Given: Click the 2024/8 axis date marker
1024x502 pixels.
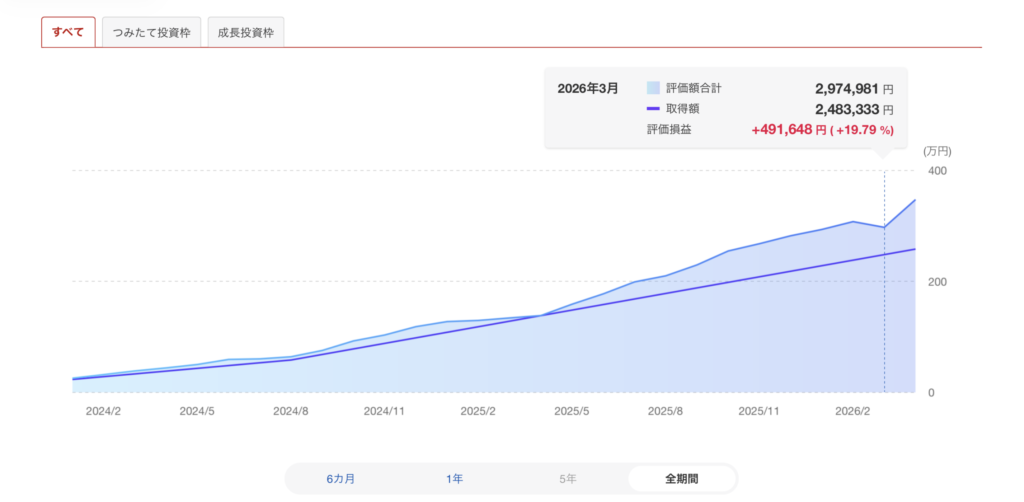Looking at the screenshot, I should [x=291, y=412].
